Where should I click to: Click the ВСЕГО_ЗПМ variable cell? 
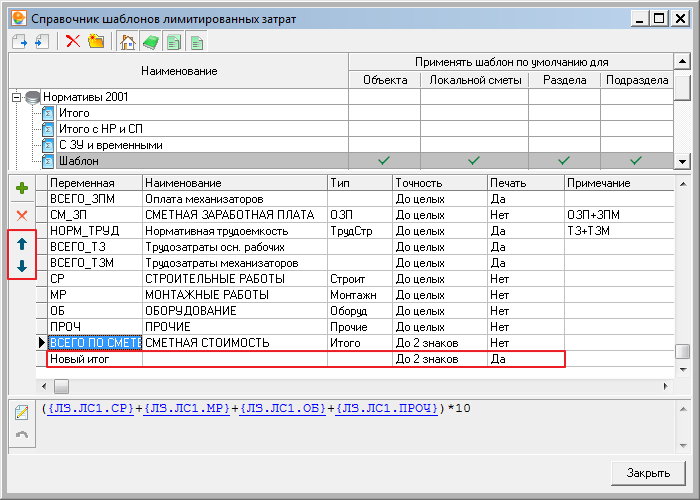95,199
